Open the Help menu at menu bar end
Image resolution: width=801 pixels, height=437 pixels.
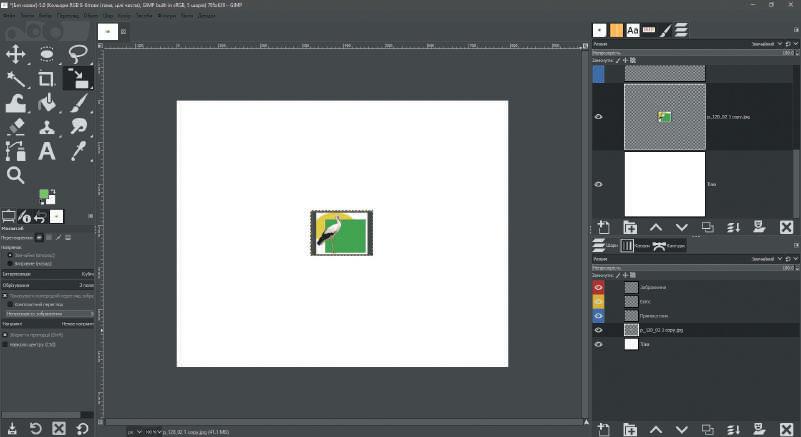point(206,16)
